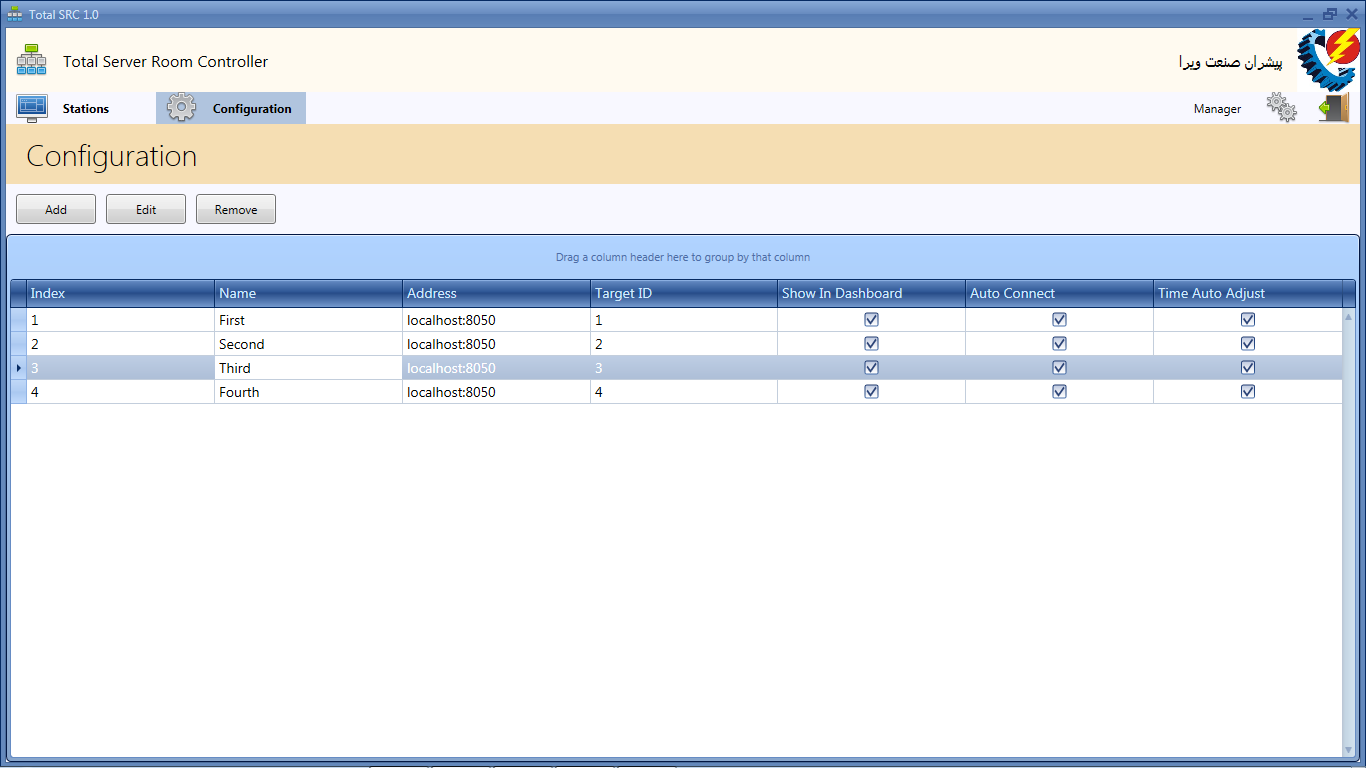Image resolution: width=1366 pixels, height=768 pixels.
Task: Click the Stations monitor icon
Action: tap(32, 108)
